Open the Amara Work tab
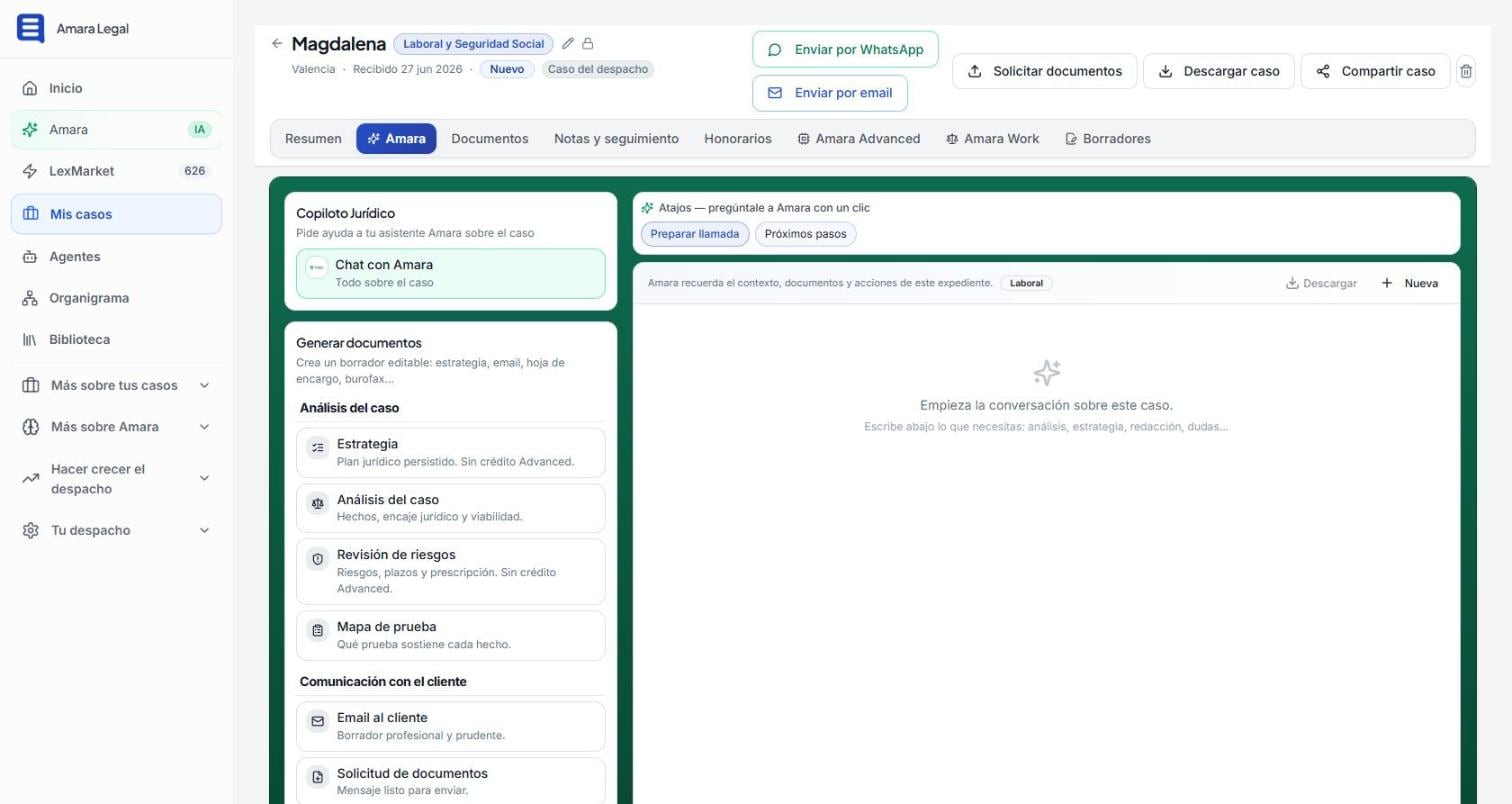1512x804 pixels. click(x=993, y=139)
